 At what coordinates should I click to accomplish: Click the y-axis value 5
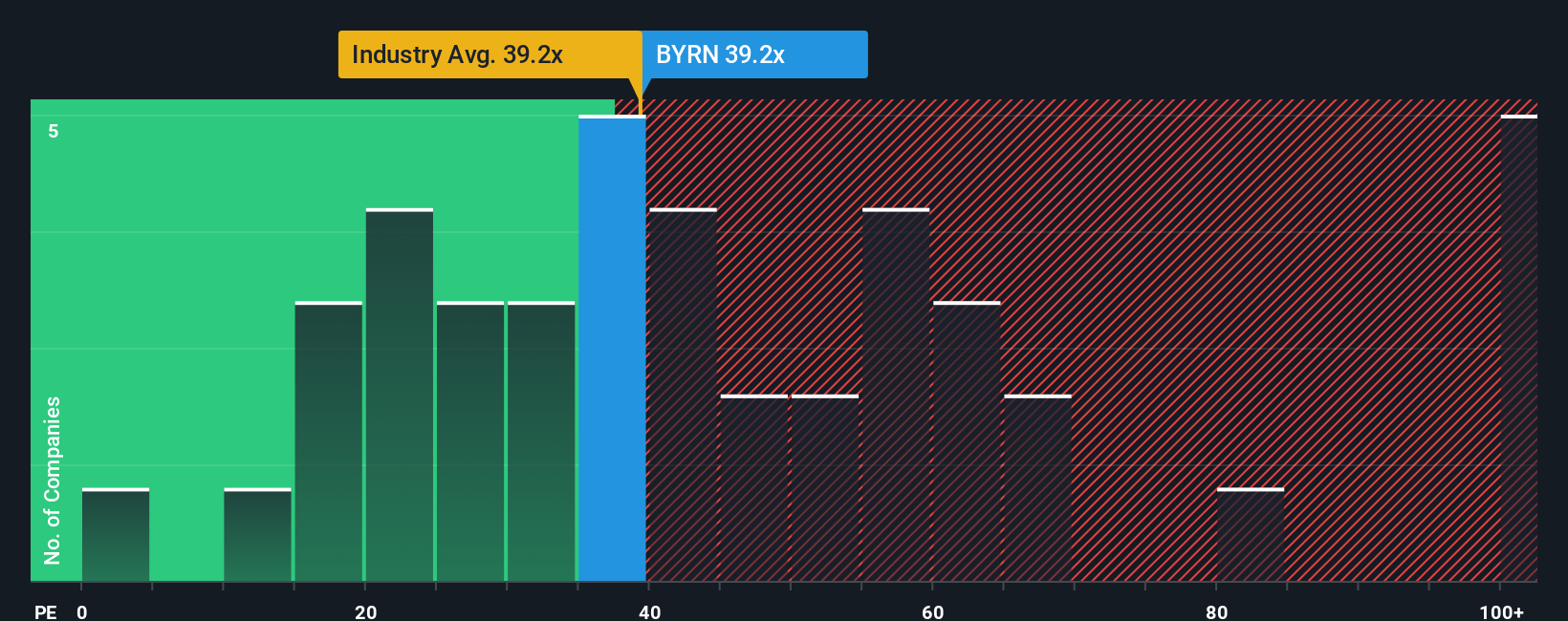click(x=54, y=131)
